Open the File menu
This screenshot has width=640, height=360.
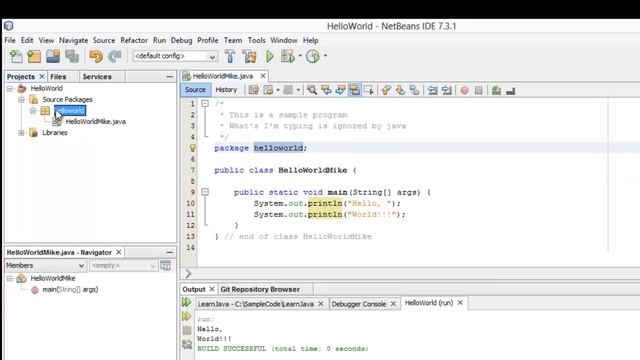(10, 40)
